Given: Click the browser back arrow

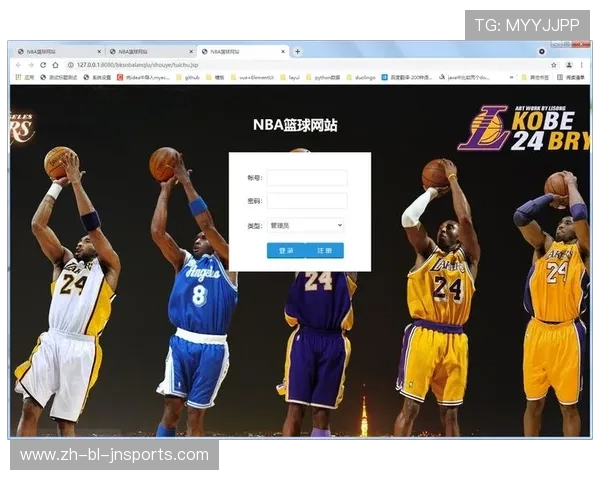Looking at the screenshot, I should pos(18,65).
